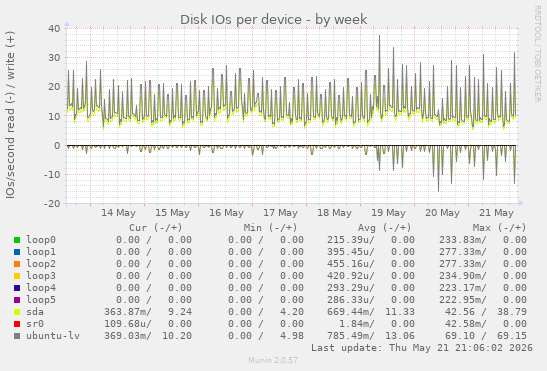
Task: Click the 20 May axis label
Action: [x=442, y=213]
